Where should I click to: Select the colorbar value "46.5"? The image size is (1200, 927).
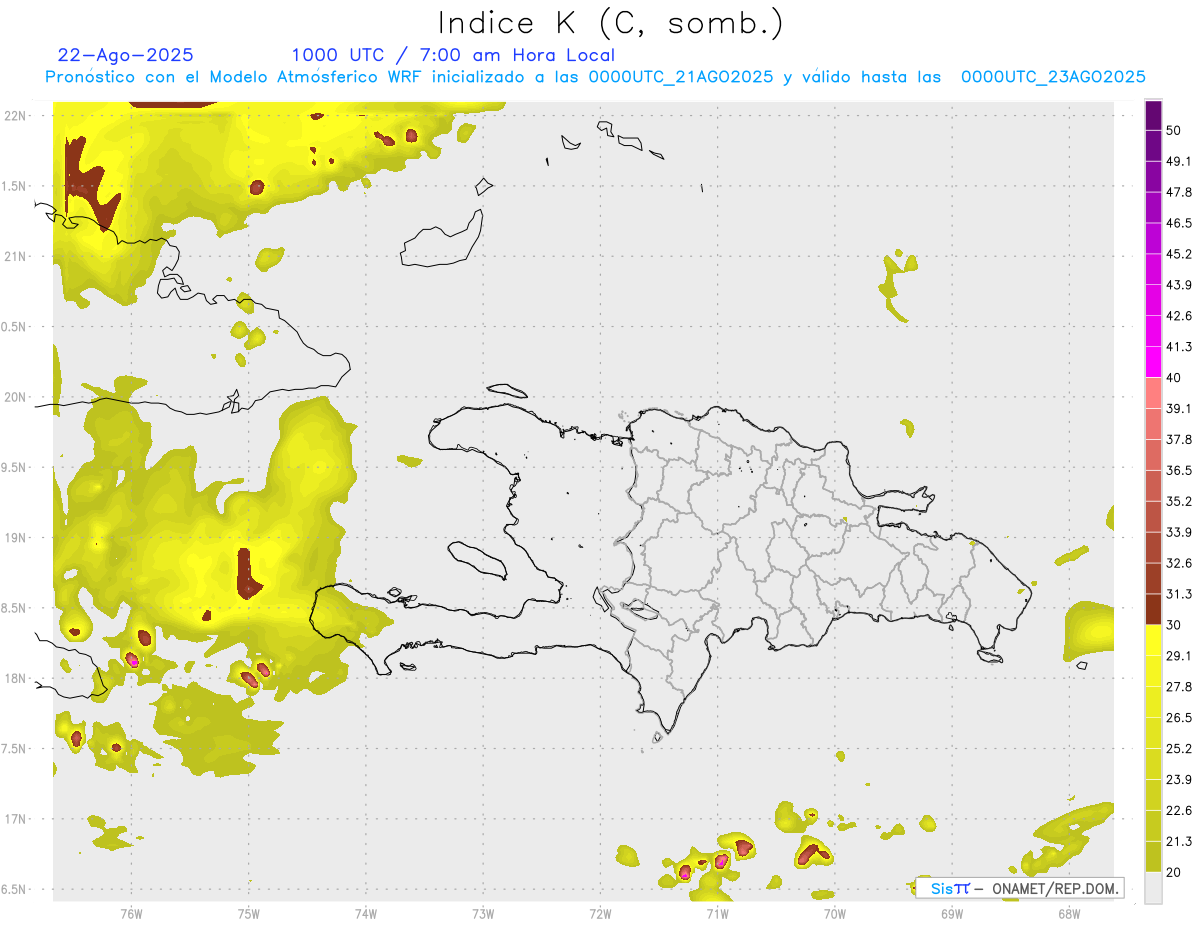pos(1179,223)
